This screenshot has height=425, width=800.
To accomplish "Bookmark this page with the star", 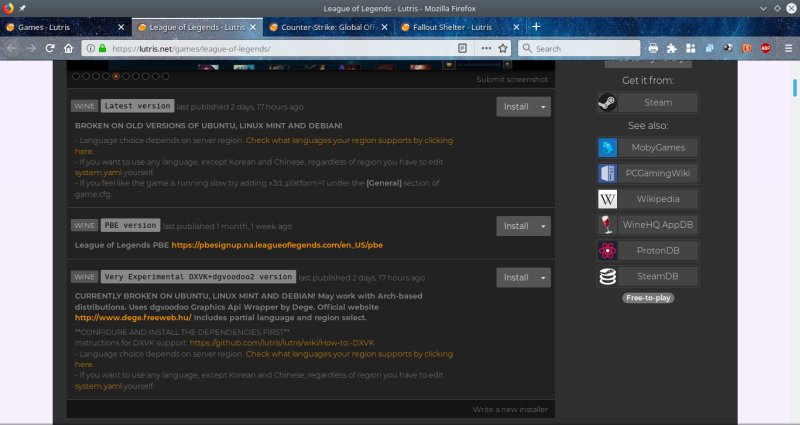I will point(503,48).
